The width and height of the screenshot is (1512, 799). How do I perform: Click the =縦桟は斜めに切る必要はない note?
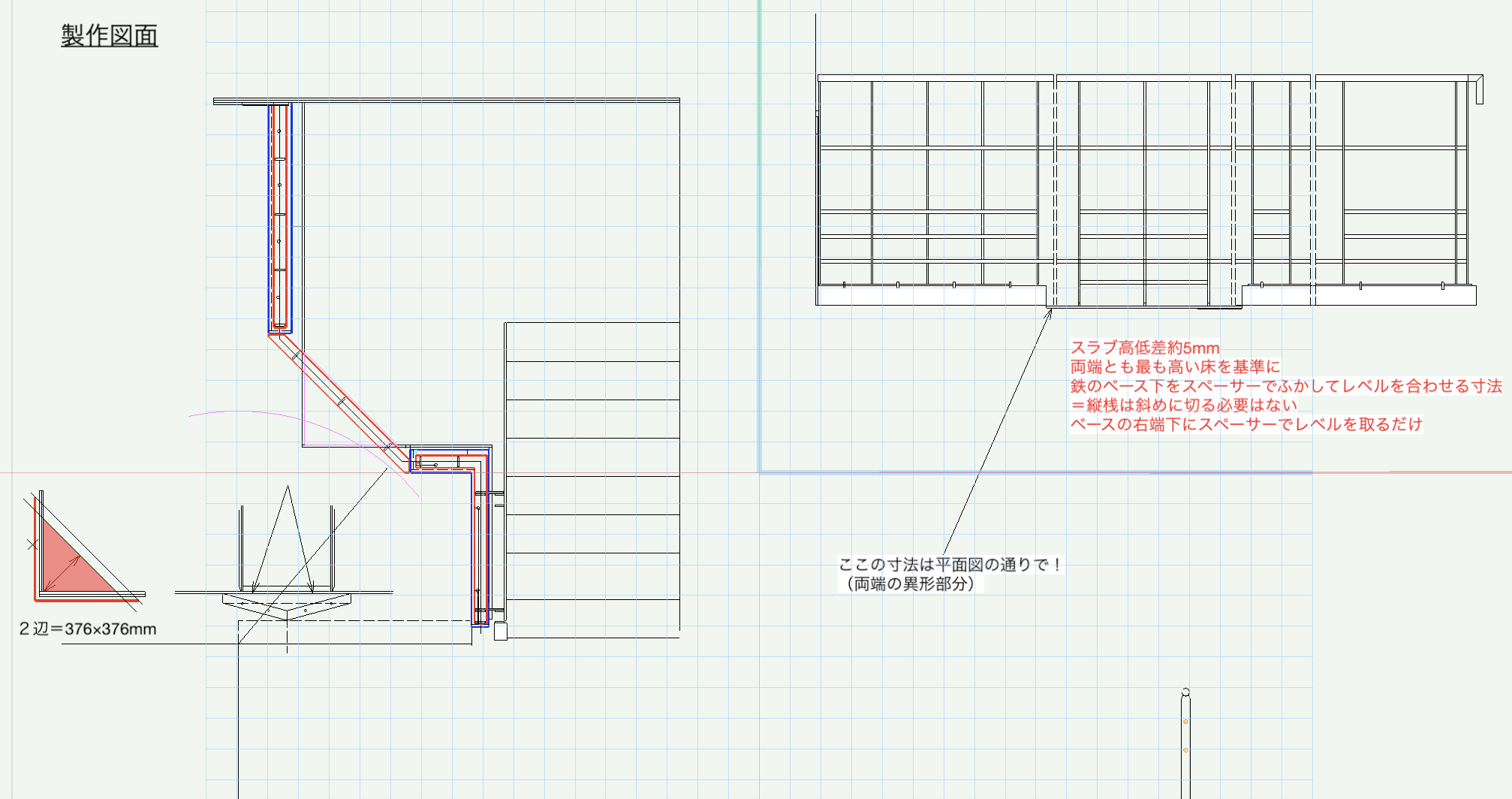(1184, 406)
